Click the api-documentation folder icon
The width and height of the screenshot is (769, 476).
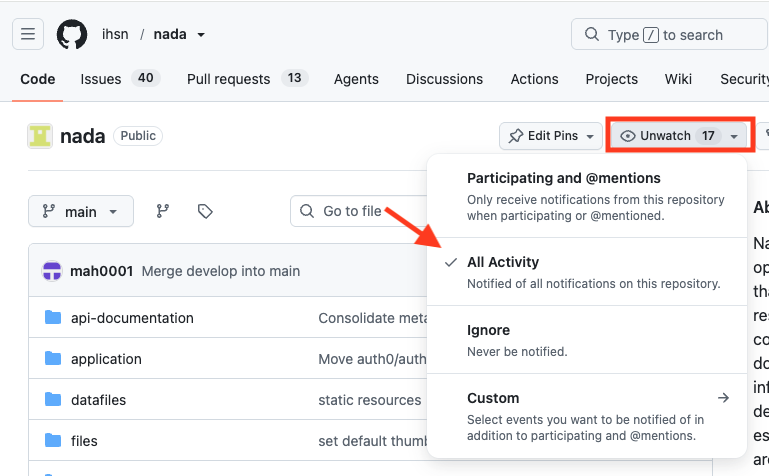click(x=53, y=318)
